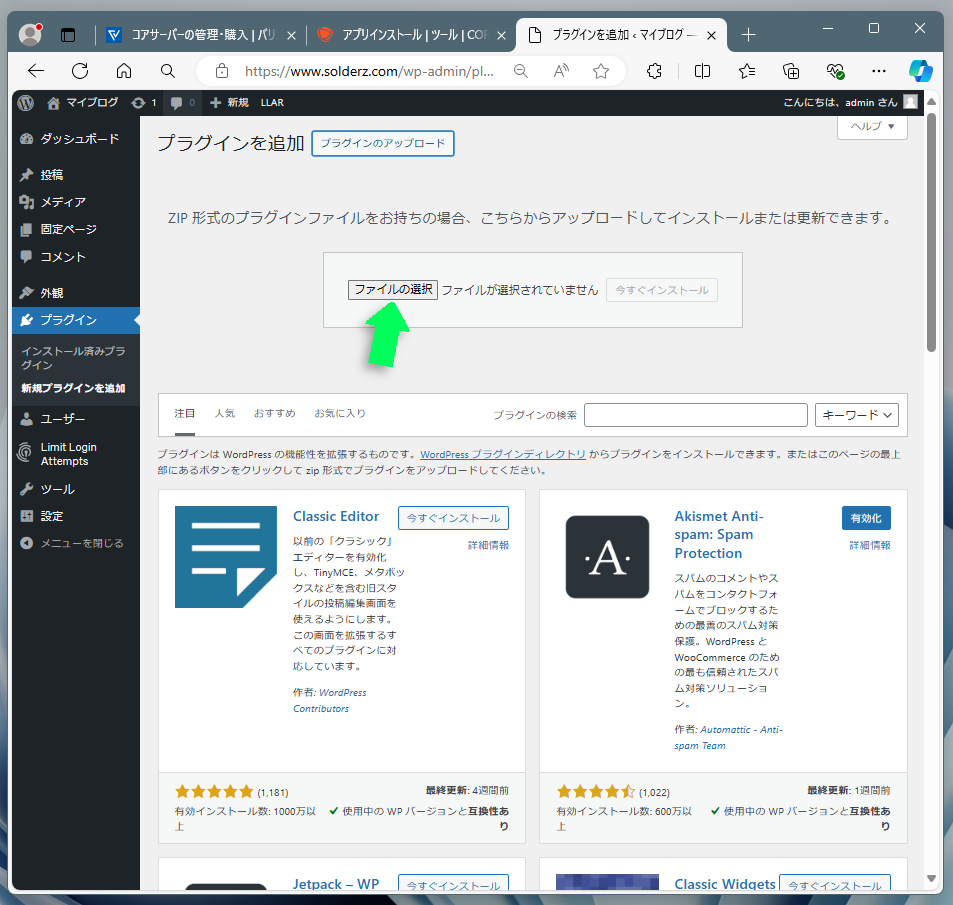Click the page vertical scrollbar thumb
This screenshot has width=953, height=905.
click(931, 232)
